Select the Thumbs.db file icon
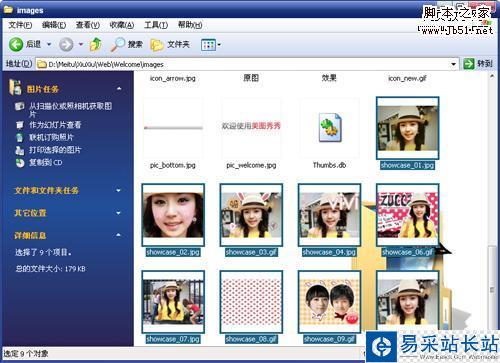The width and height of the screenshot is (500, 363). point(330,128)
